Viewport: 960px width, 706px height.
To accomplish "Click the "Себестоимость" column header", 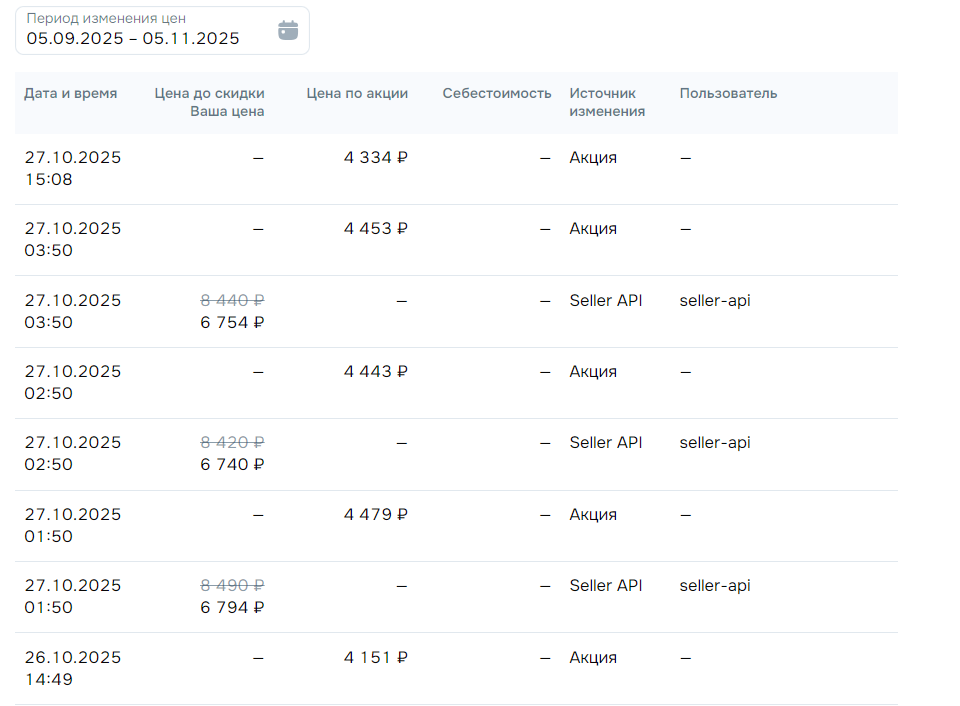I will point(497,94).
